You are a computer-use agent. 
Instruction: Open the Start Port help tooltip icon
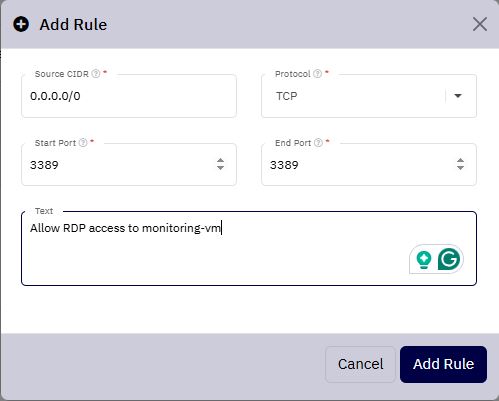tap(83, 143)
